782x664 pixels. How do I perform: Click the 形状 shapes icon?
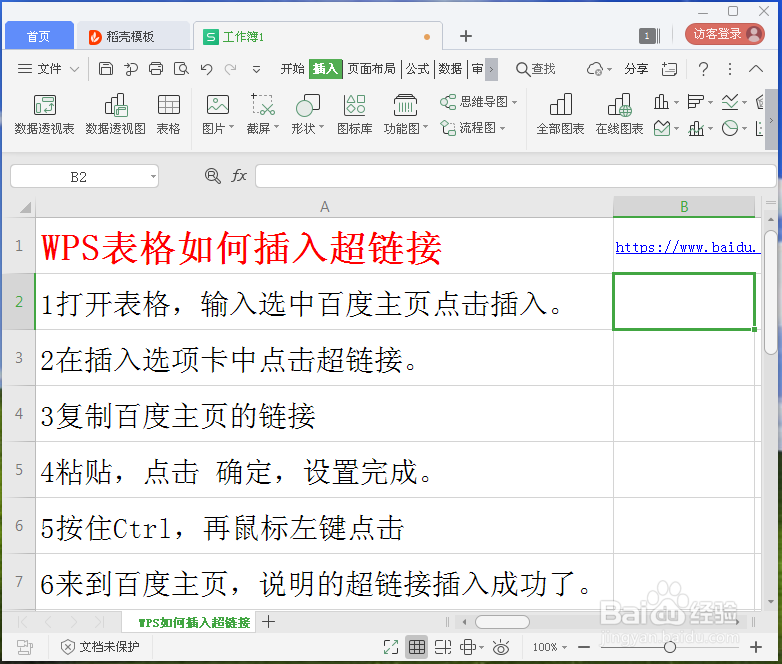[307, 105]
